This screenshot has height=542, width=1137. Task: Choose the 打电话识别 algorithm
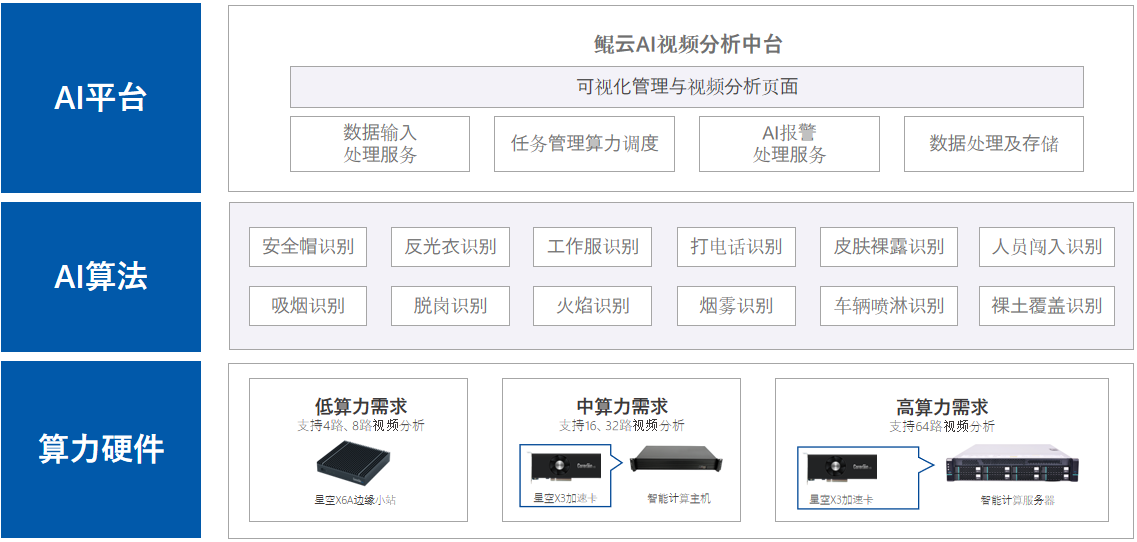point(736,247)
